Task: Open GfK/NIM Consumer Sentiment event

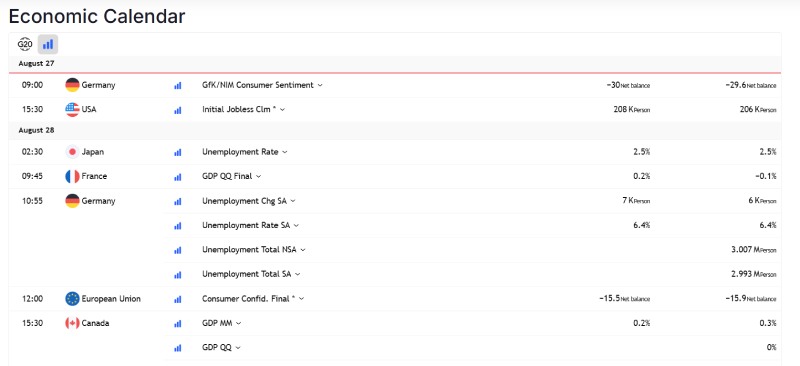Action: click(x=258, y=85)
